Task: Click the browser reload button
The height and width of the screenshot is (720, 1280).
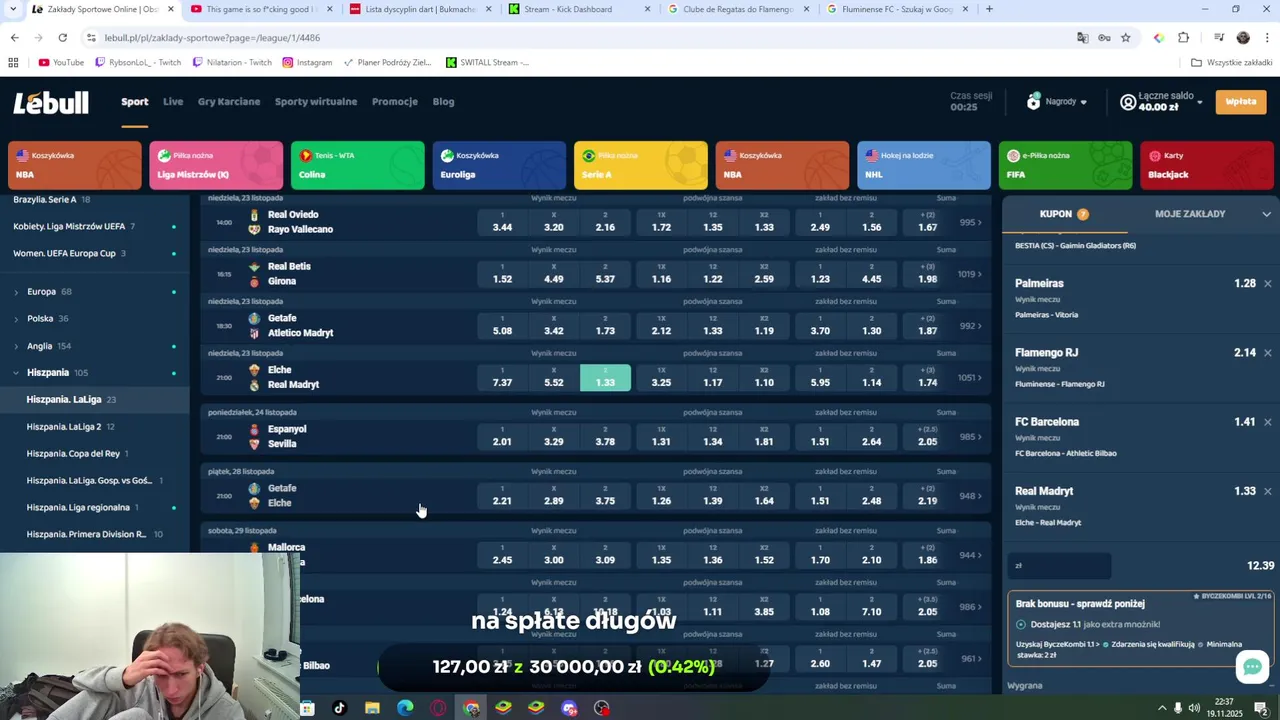Action: 62,38
